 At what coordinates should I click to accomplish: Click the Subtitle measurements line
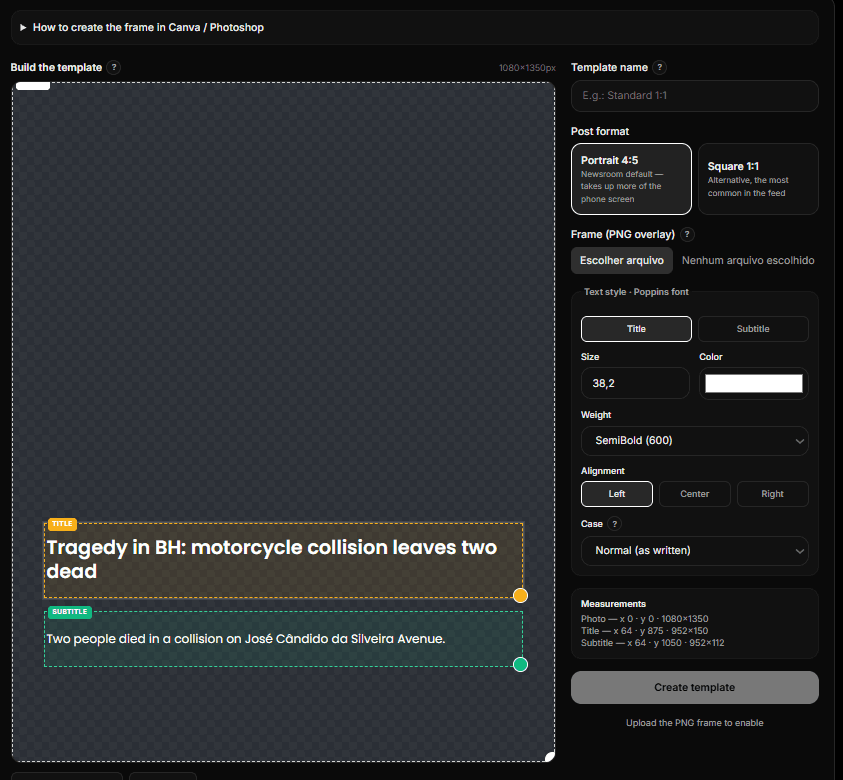[653, 642]
